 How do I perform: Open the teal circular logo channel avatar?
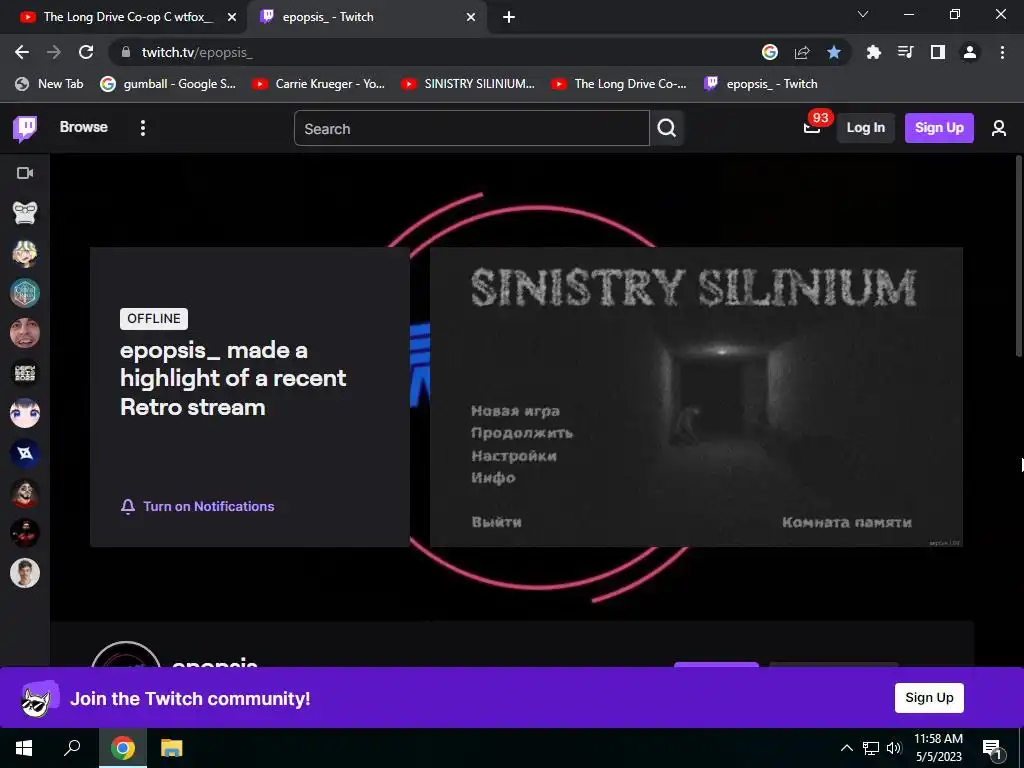pyautogui.click(x=25, y=293)
